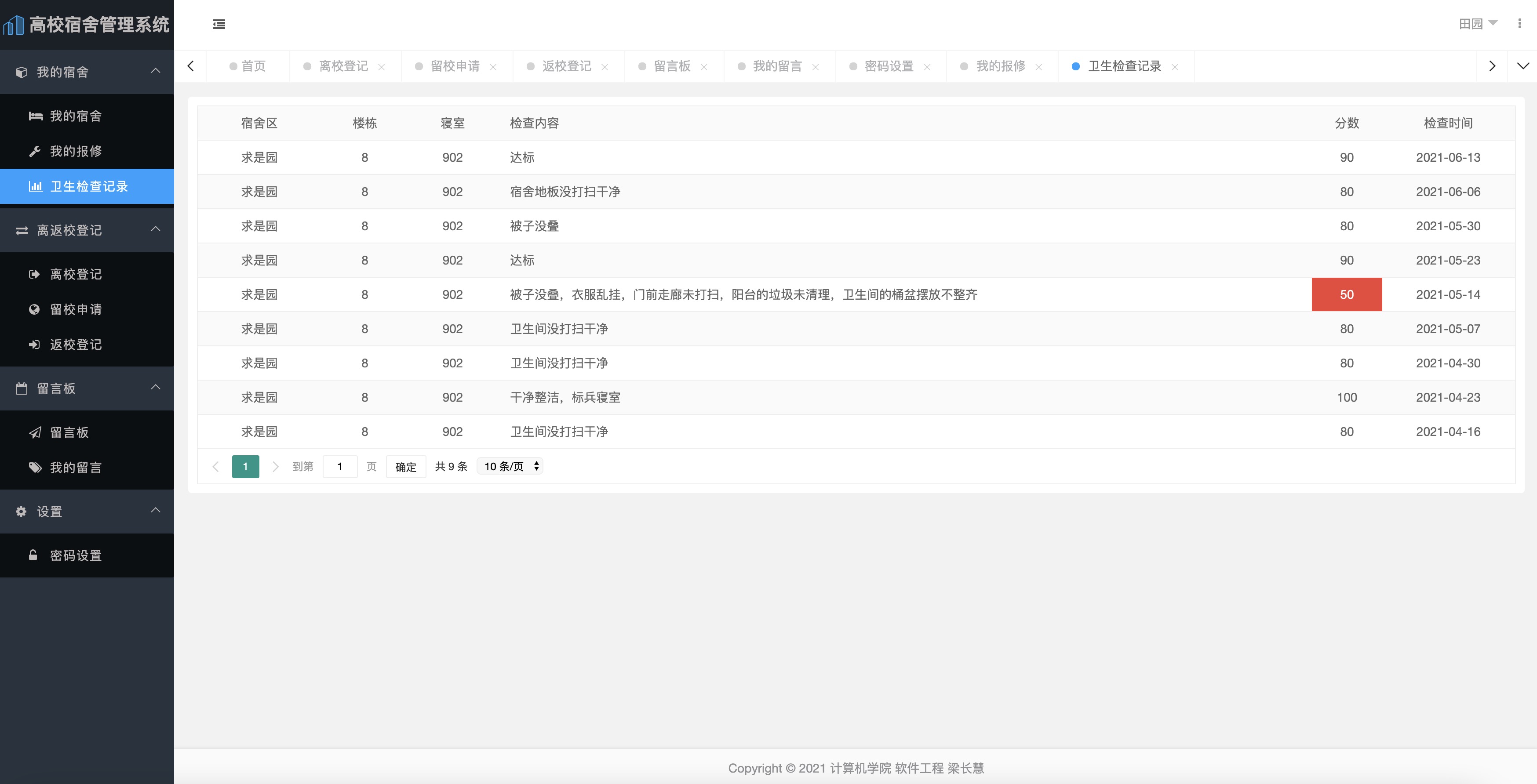Select the globe icon beside 留校申请
1537x784 pixels.
click(x=34, y=309)
